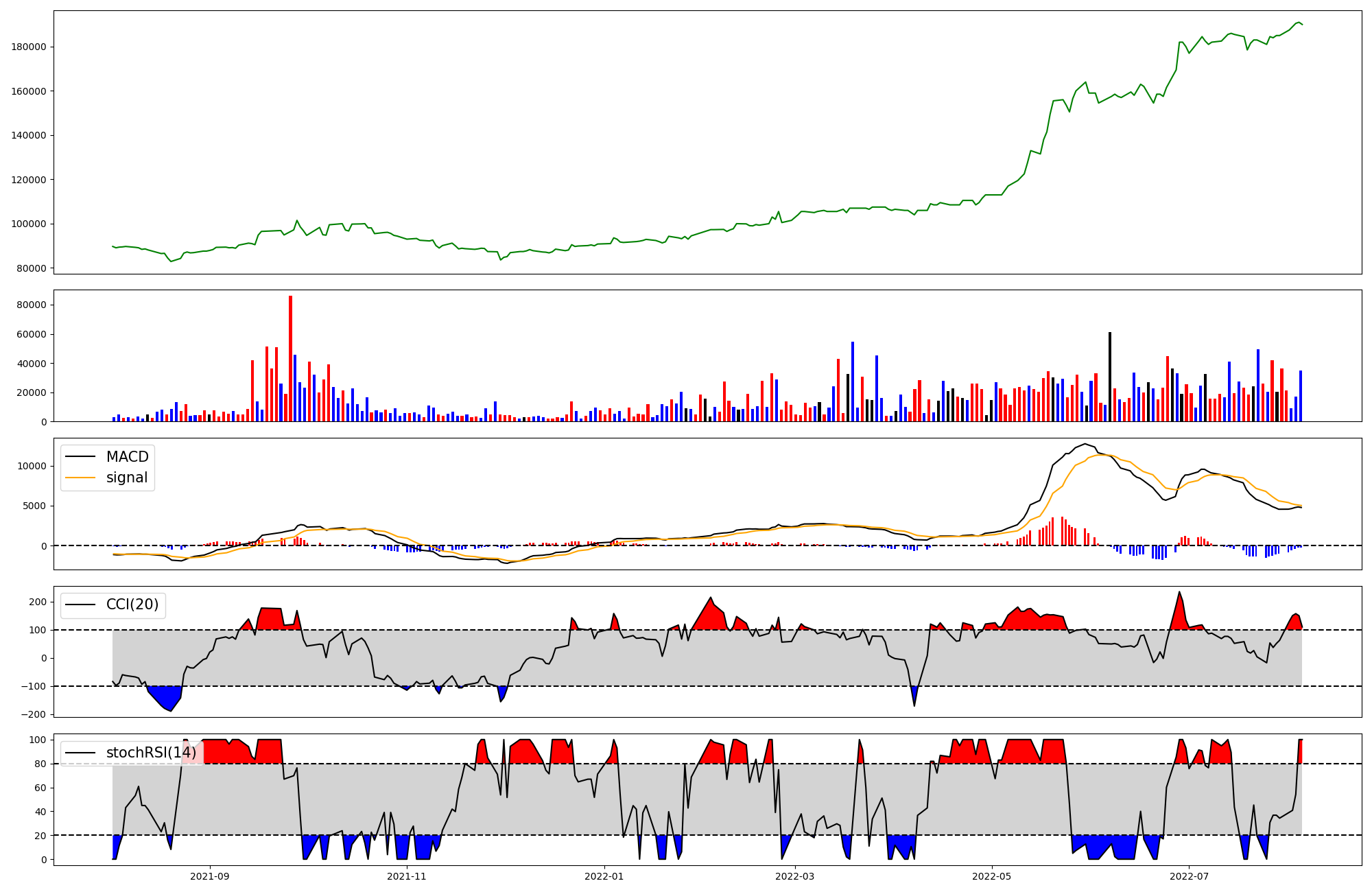Click the tallest red volume bar

click(290, 357)
